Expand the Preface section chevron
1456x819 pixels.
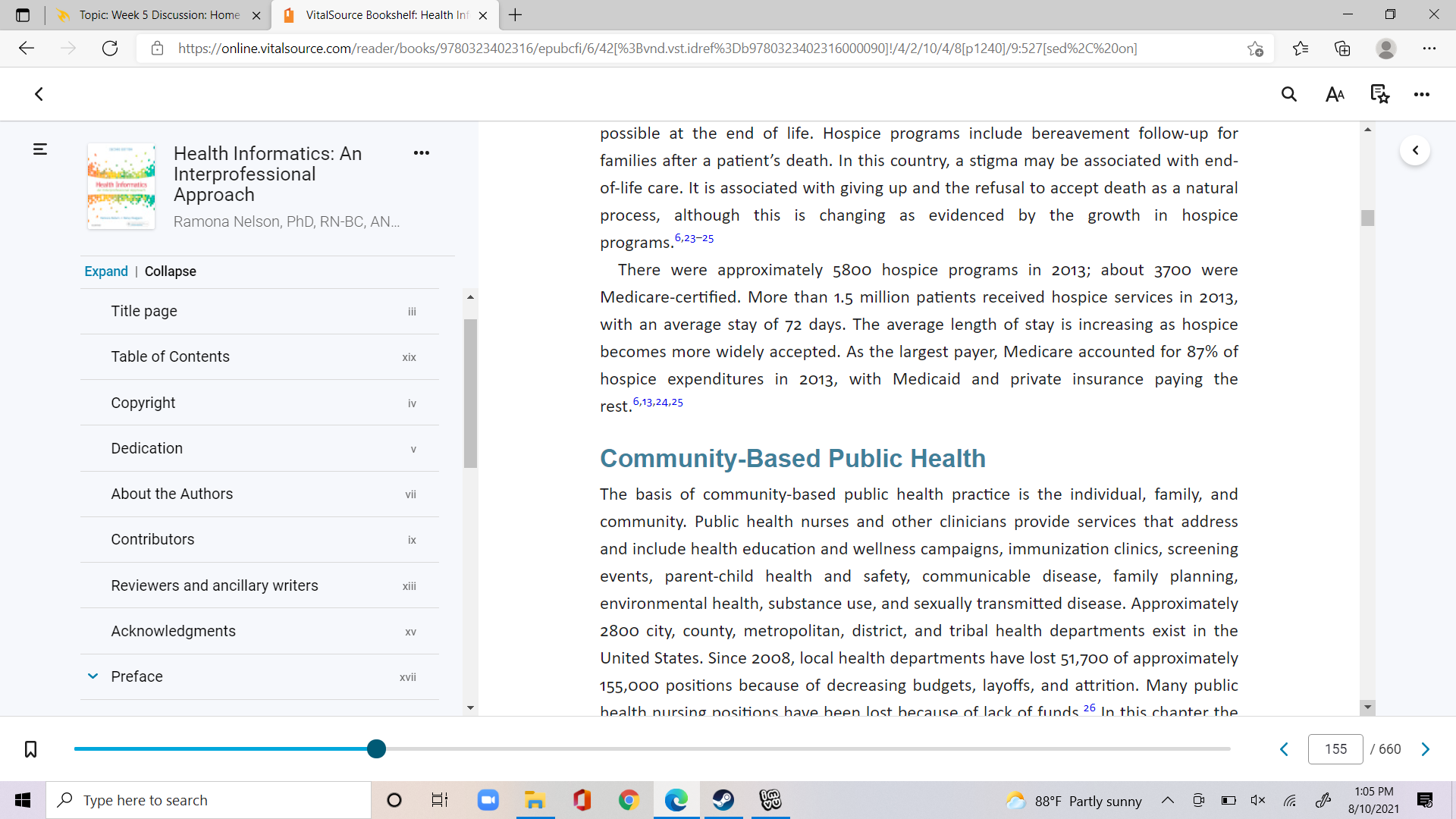[x=93, y=676]
